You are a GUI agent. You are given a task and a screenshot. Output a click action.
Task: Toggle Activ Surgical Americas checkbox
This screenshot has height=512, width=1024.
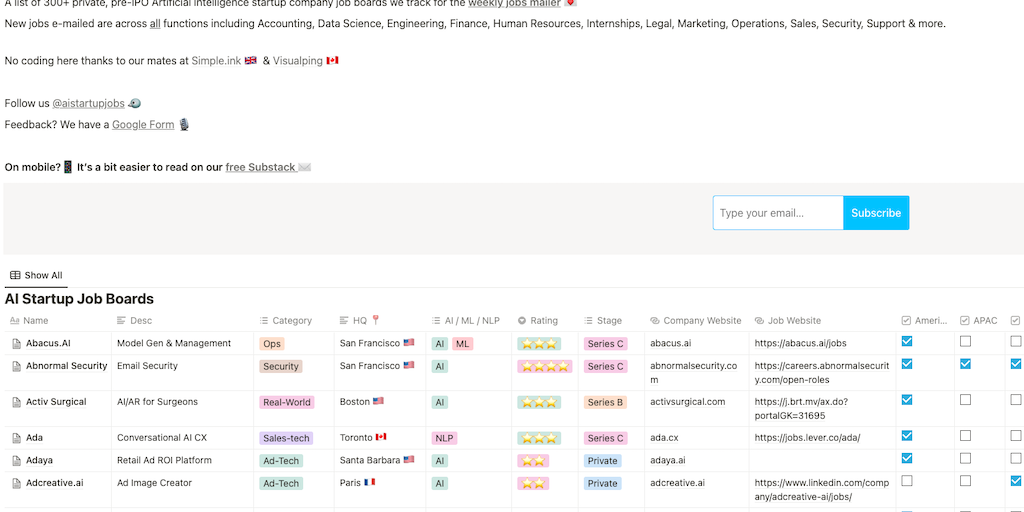tap(906, 400)
